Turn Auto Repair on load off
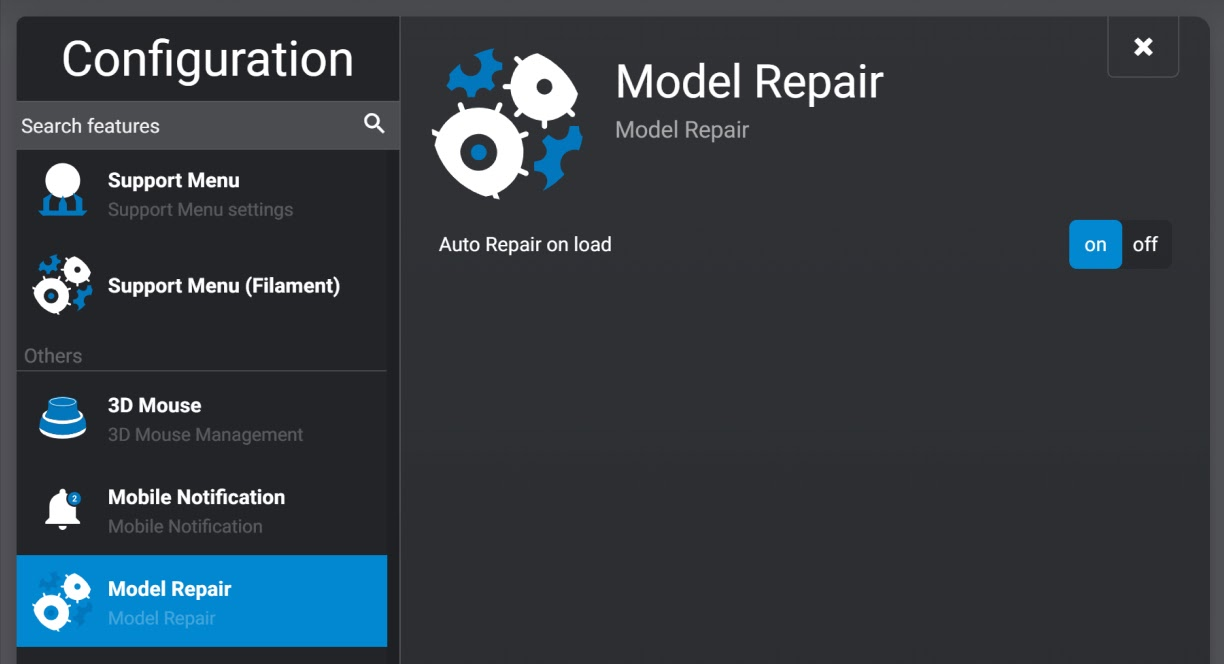This screenshot has height=664, width=1224. pyautogui.click(x=1144, y=244)
